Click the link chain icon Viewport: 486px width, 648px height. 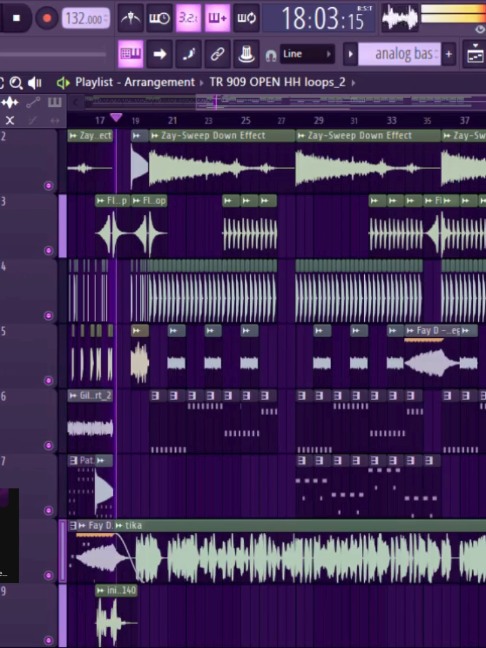217,54
